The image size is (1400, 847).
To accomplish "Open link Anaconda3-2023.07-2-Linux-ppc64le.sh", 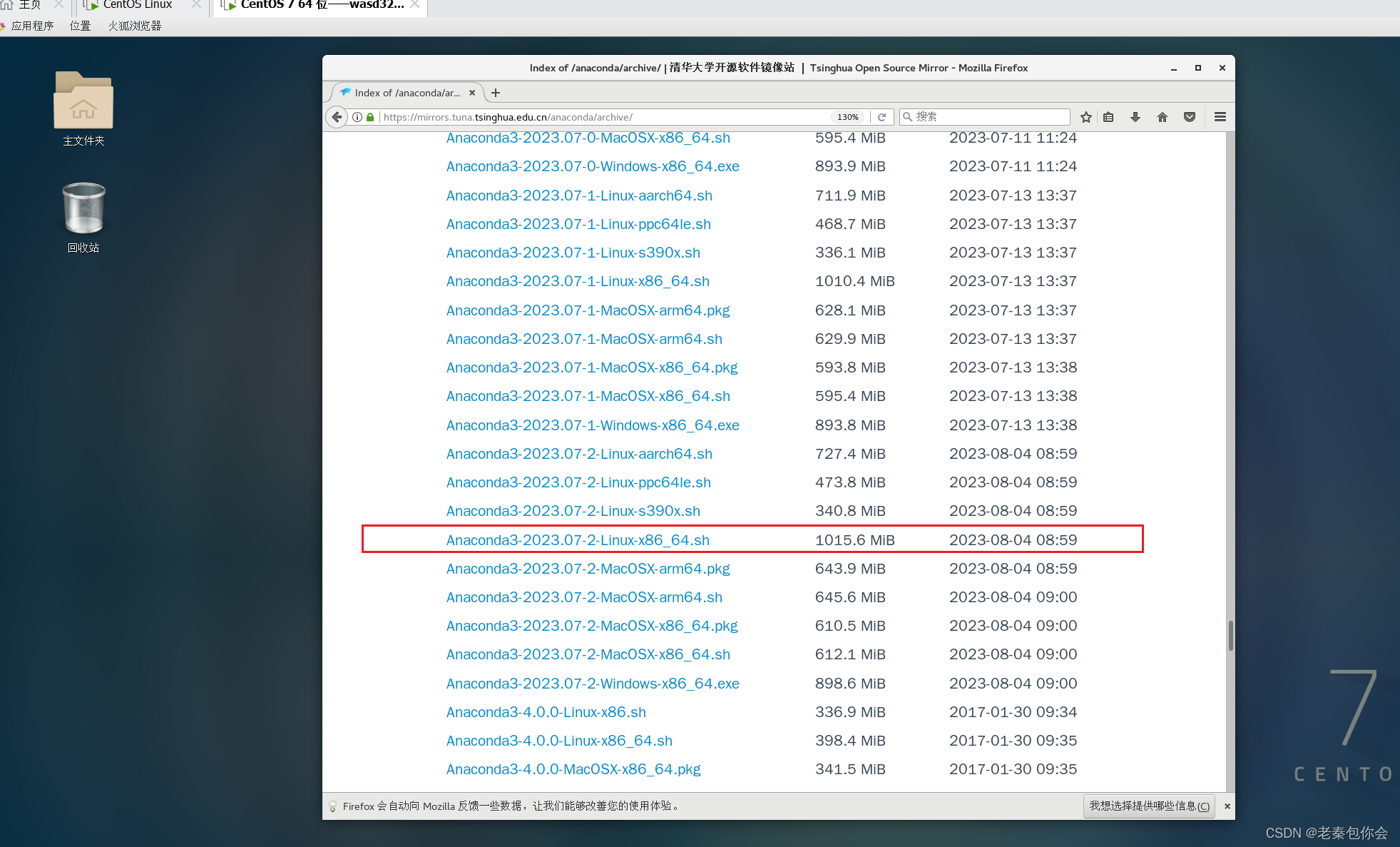I will [x=578, y=482].
